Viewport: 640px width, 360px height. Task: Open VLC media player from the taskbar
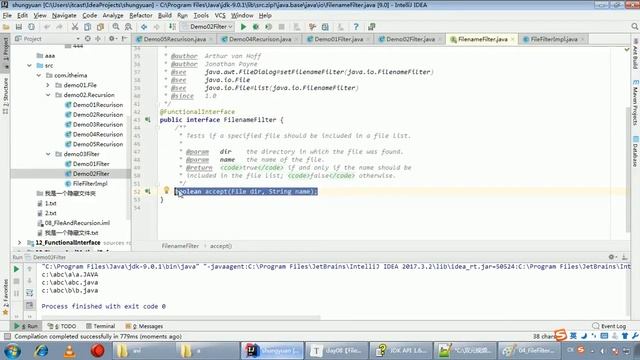pos(69,351)
